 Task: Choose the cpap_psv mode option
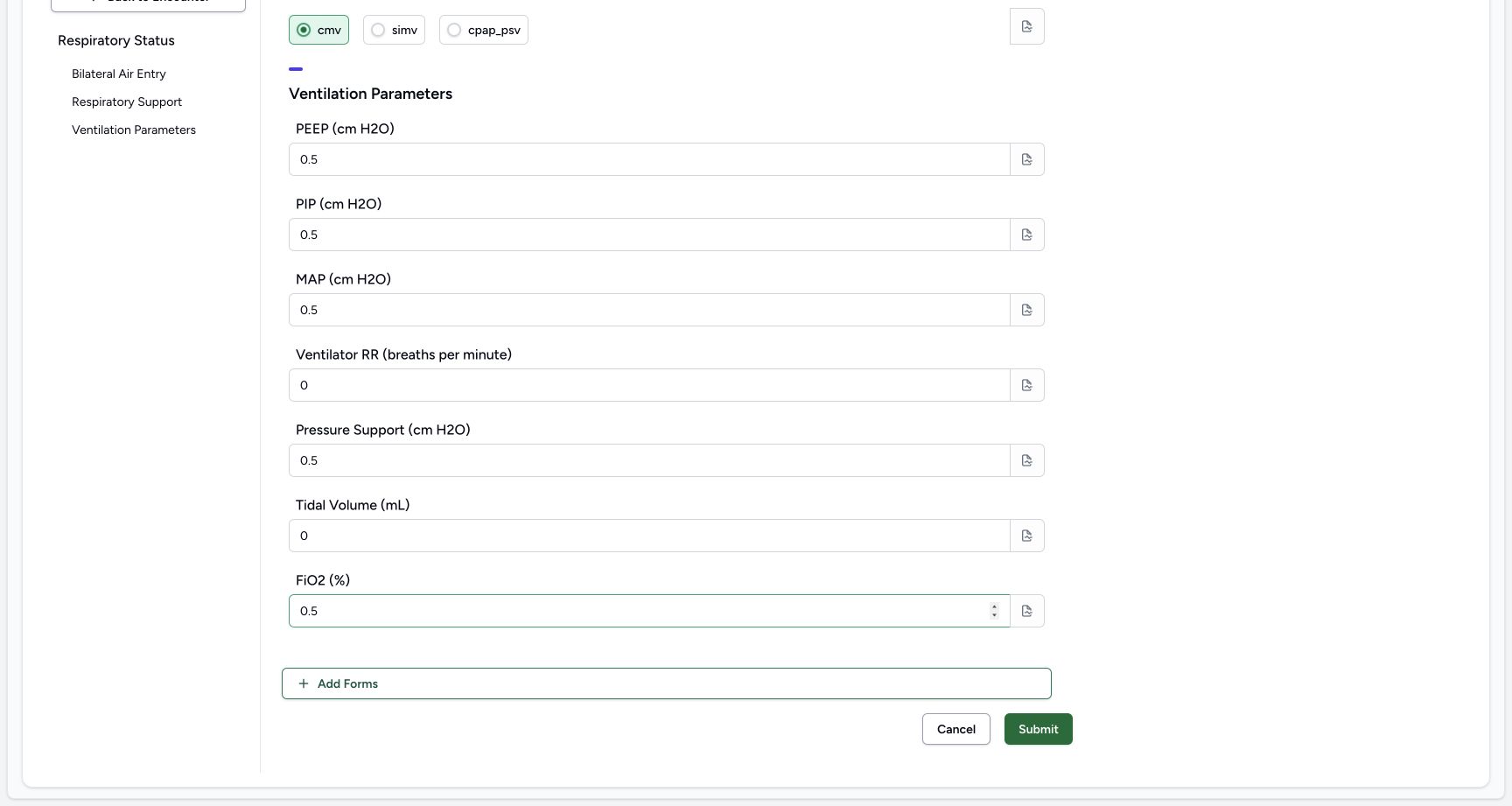click(x=484, y=30)
